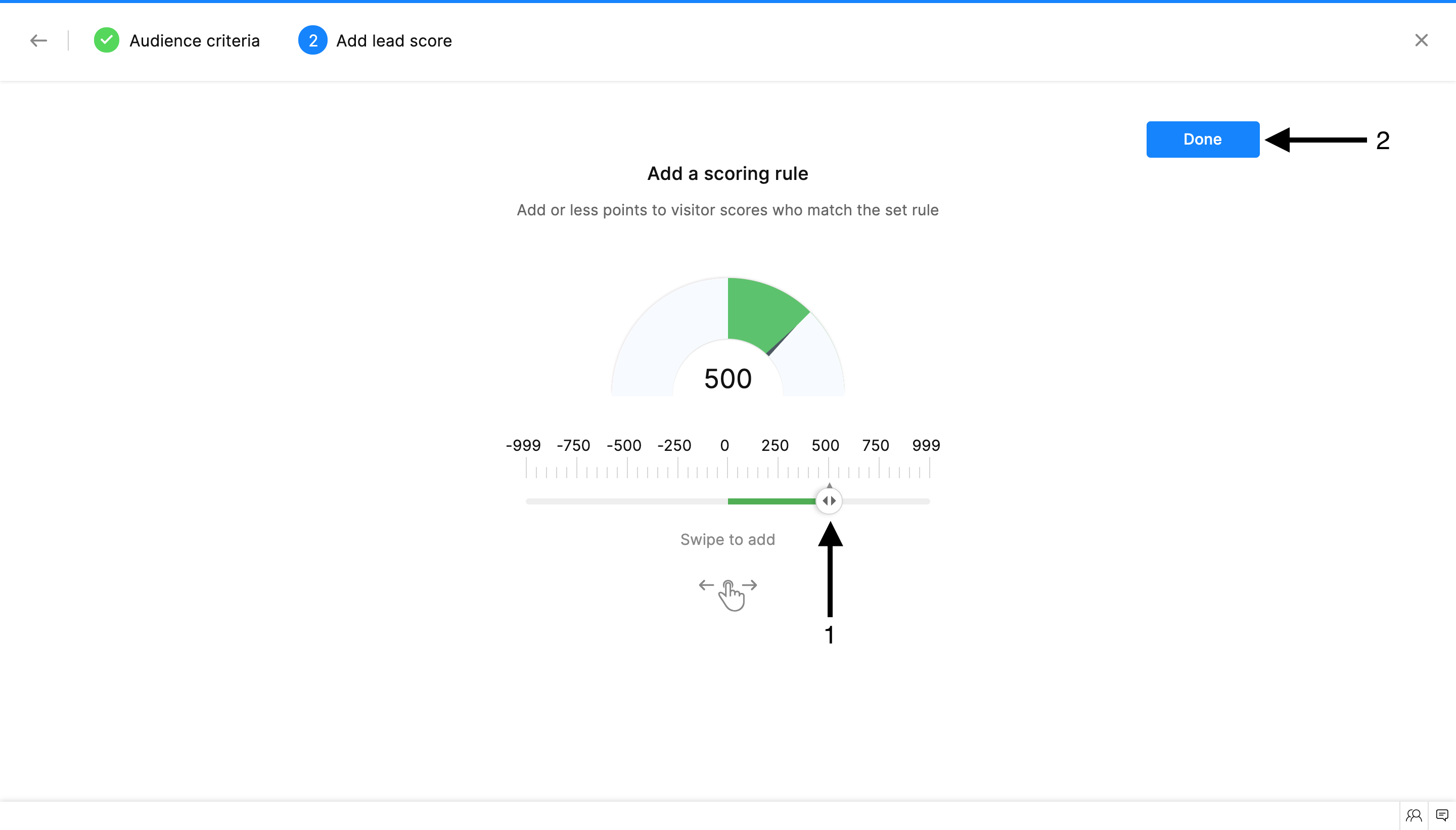Click the green Audience criteria checkmark
Screen dimensions: 1456x830
(107, 40)
